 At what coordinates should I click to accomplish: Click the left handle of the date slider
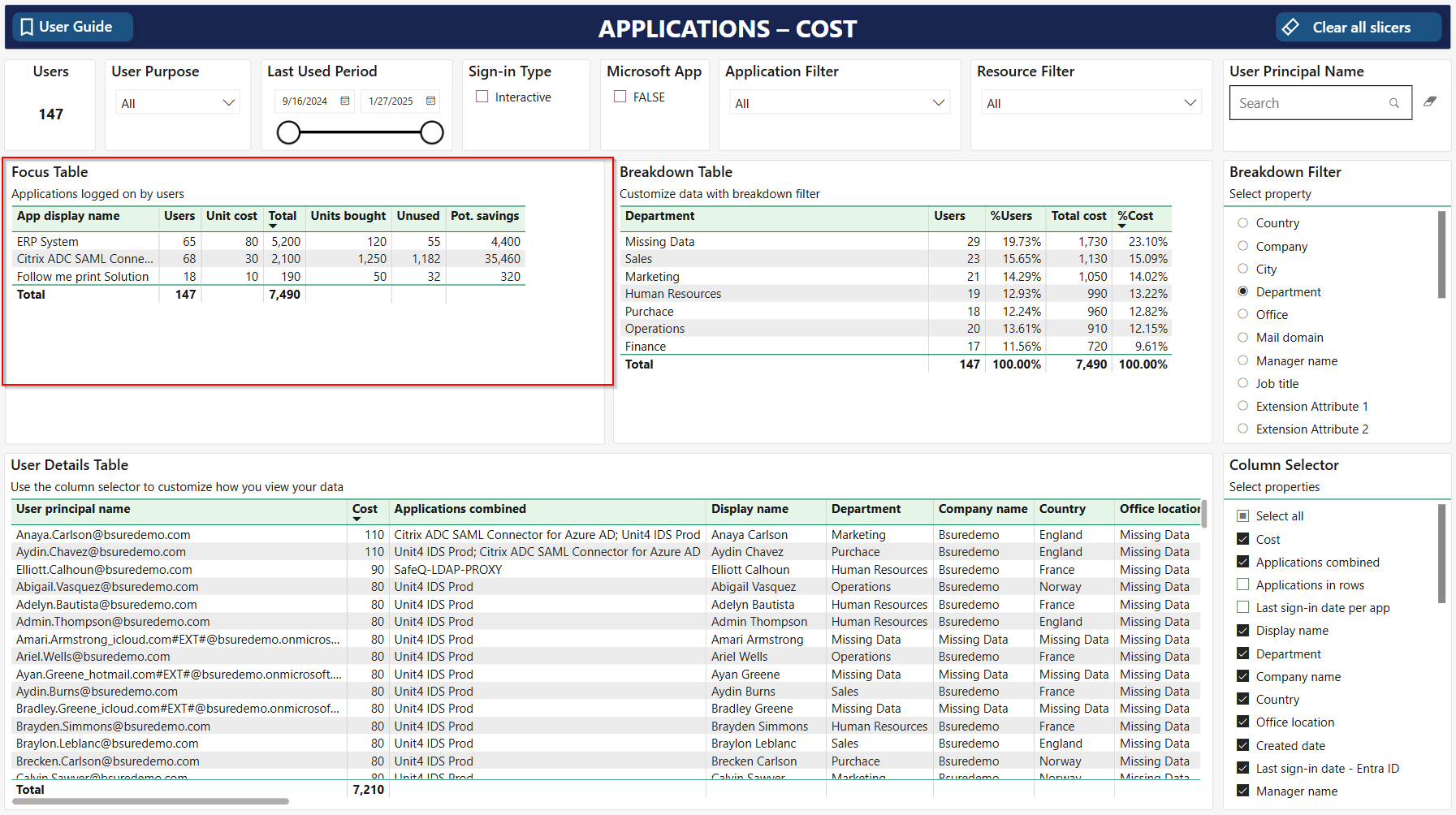point(288,132)
